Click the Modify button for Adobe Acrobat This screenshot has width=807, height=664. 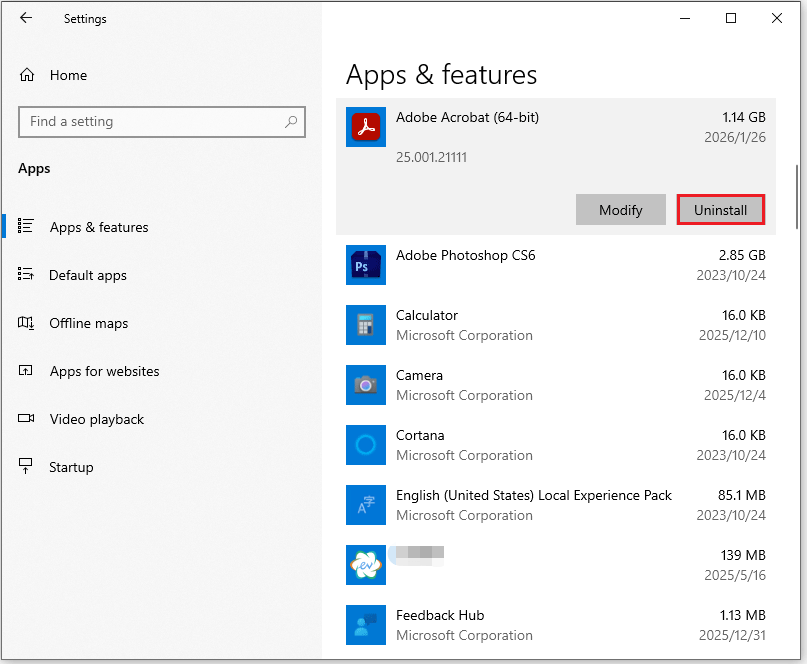[620, 210]
